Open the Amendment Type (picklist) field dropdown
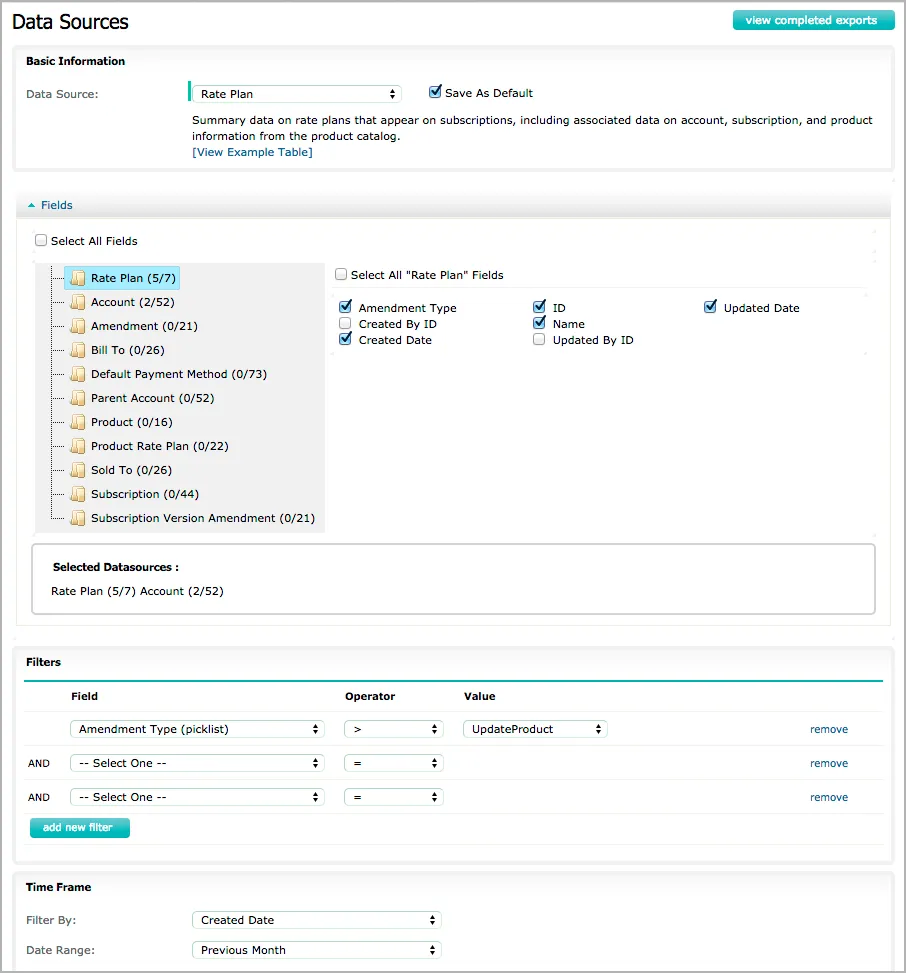 pyautogui.click(x=197, y=729)
